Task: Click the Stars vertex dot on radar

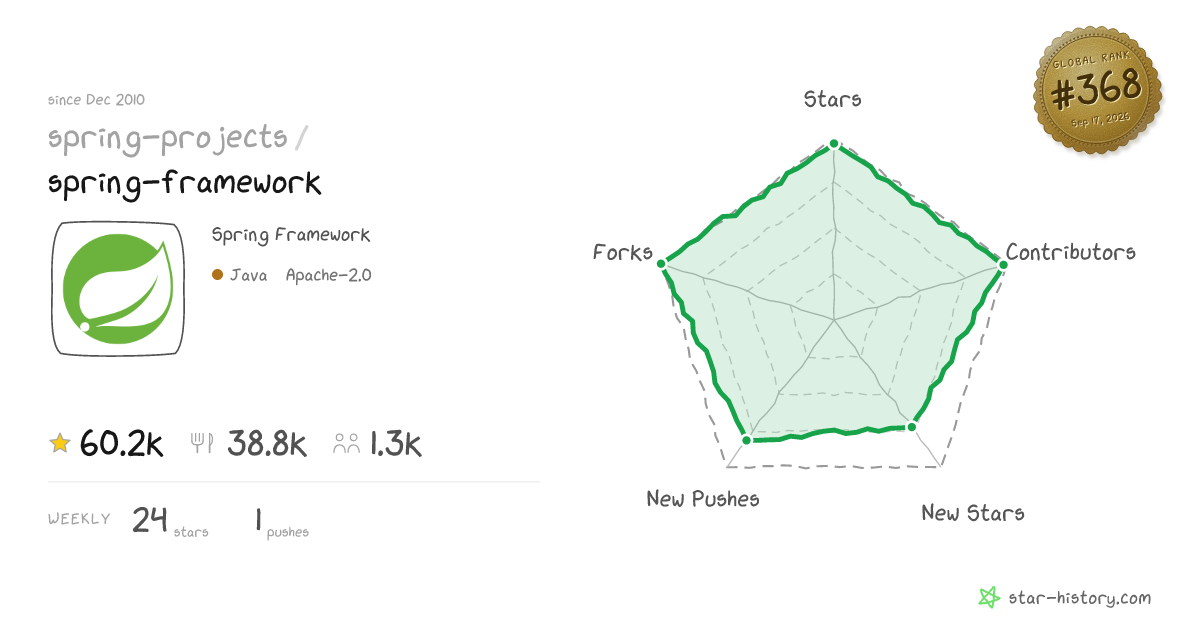Action: coord(834,145)
